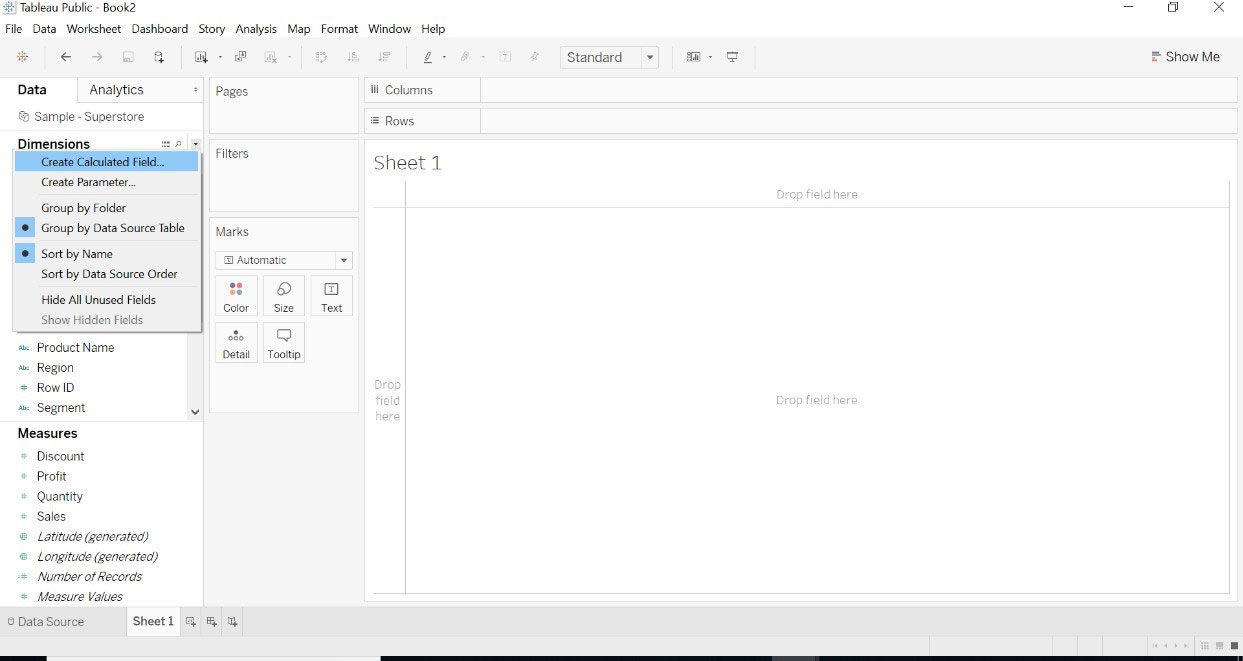The height and width of the screenshot is (661, 1243).
Task: Select the Profit measure
Action: coord(52,476)
